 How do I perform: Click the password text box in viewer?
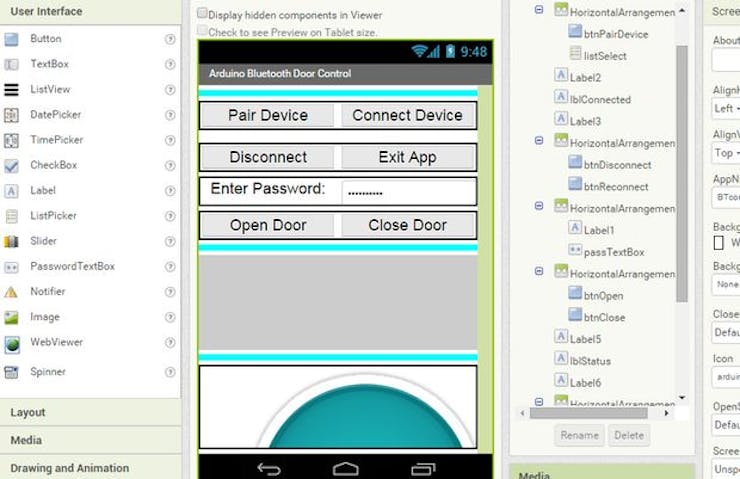pos(408,192)
